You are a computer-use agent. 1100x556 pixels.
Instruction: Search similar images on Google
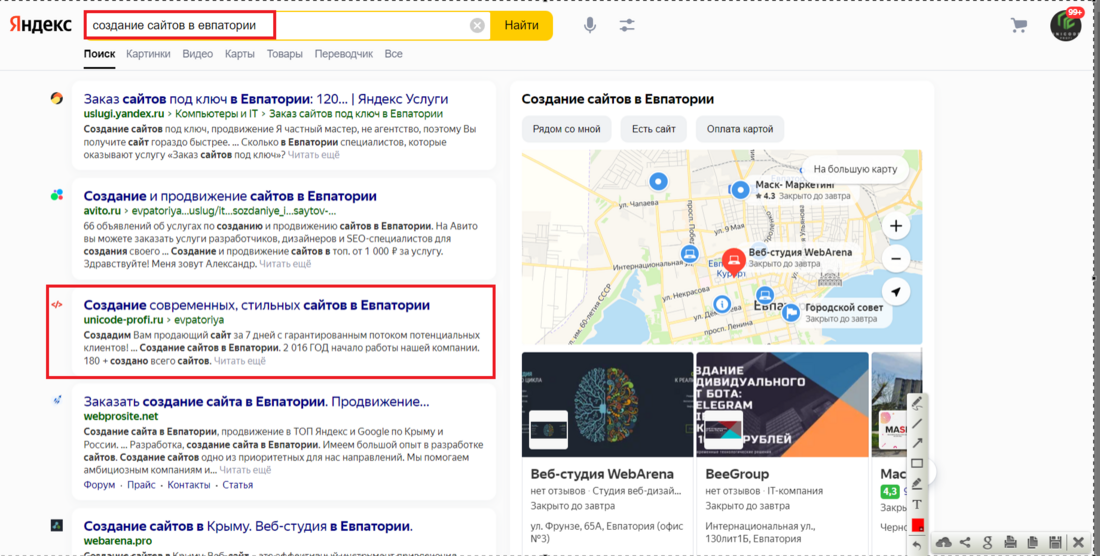[988, 542]
